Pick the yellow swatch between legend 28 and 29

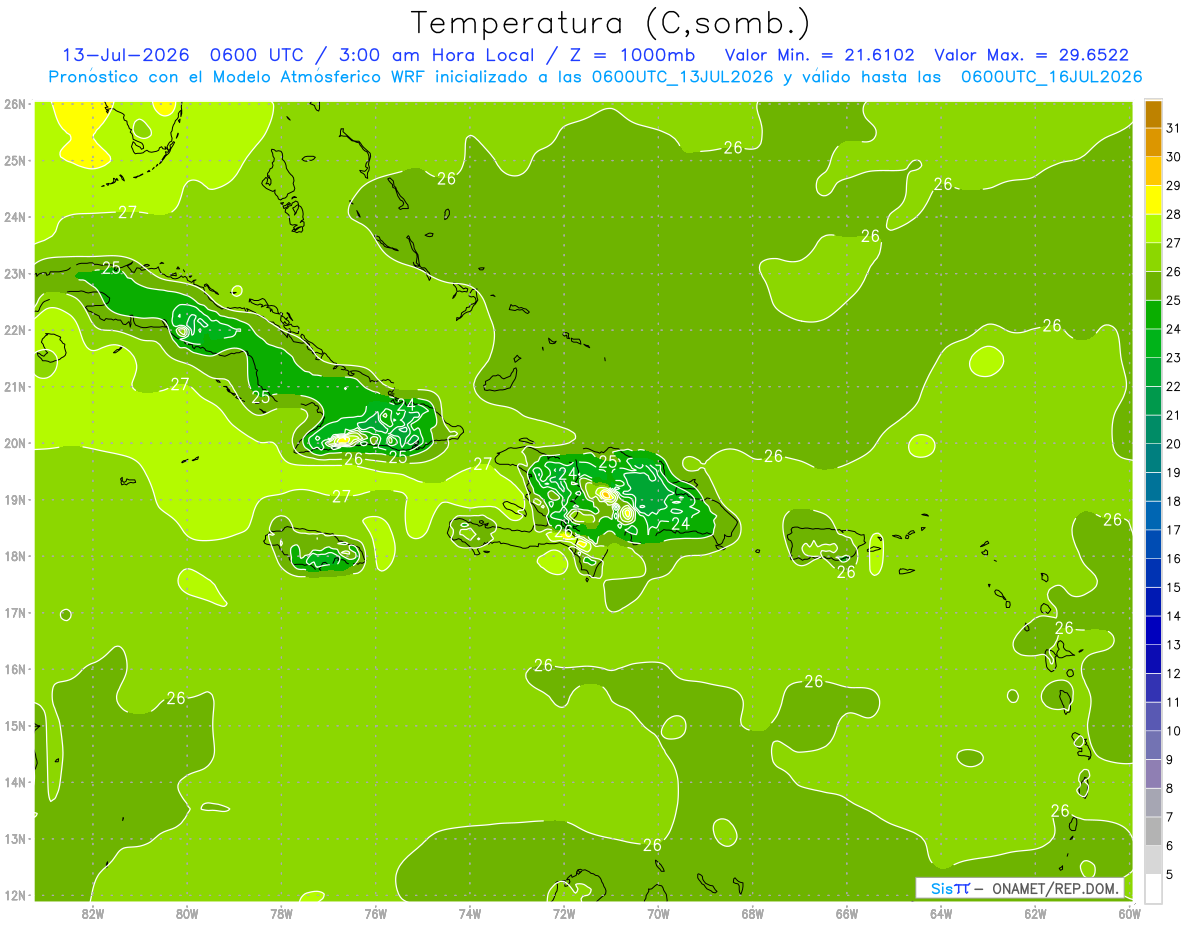tap(1153, 201)
